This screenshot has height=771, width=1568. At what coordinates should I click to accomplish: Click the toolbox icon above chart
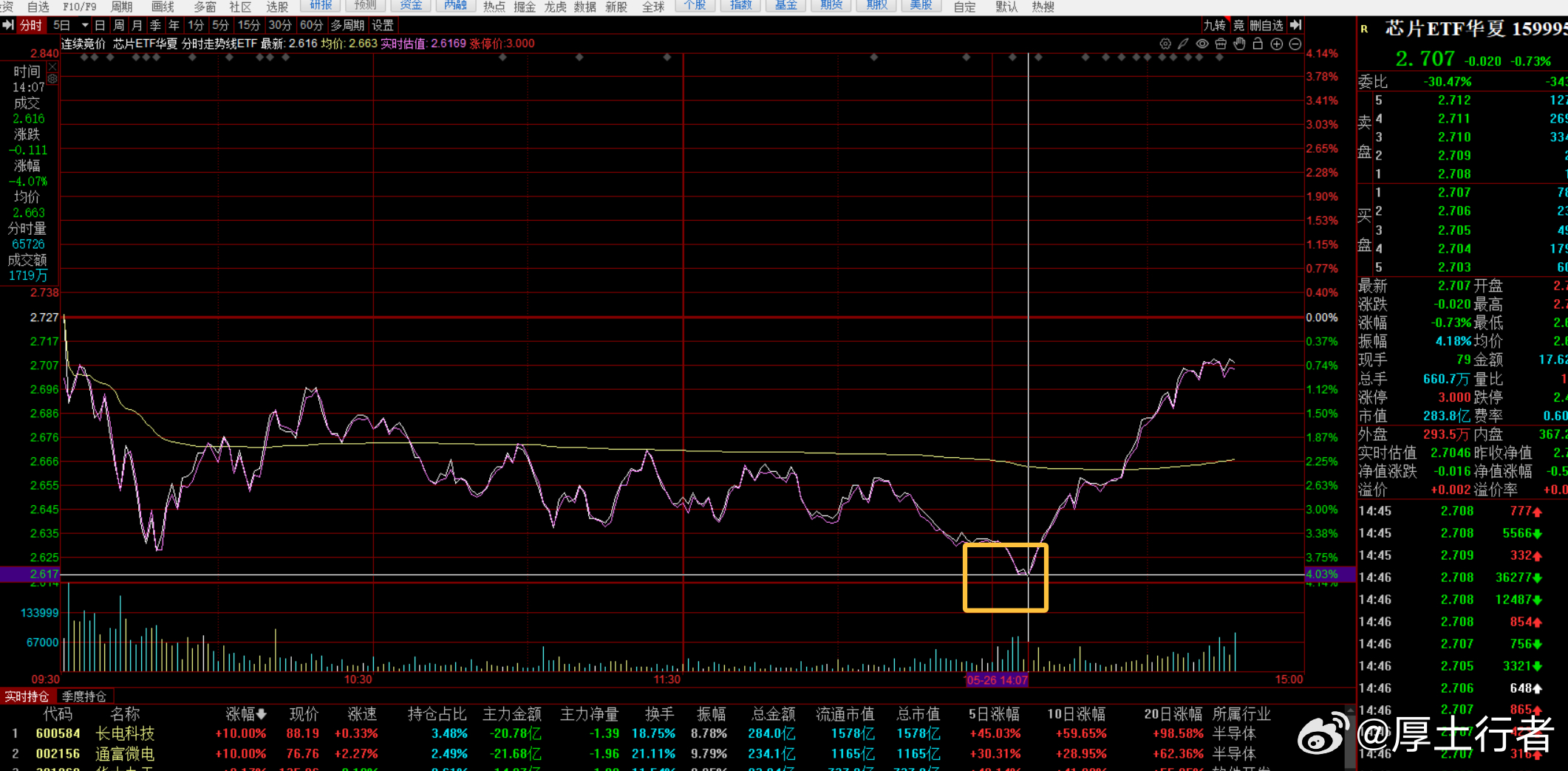point(1221,44)
